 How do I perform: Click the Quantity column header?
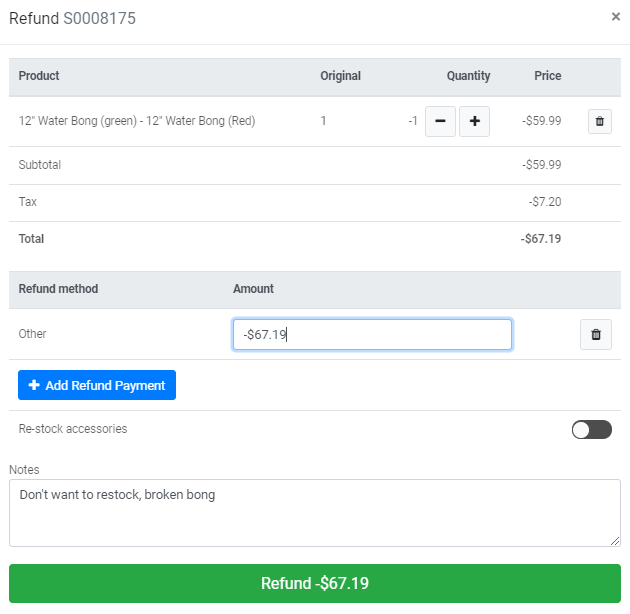[x=468, y=76]
